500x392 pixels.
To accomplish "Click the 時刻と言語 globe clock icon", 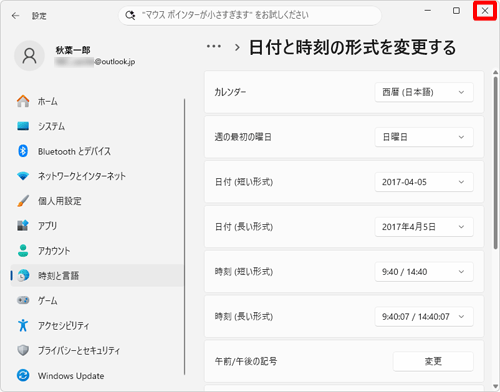I will (23, 275).
